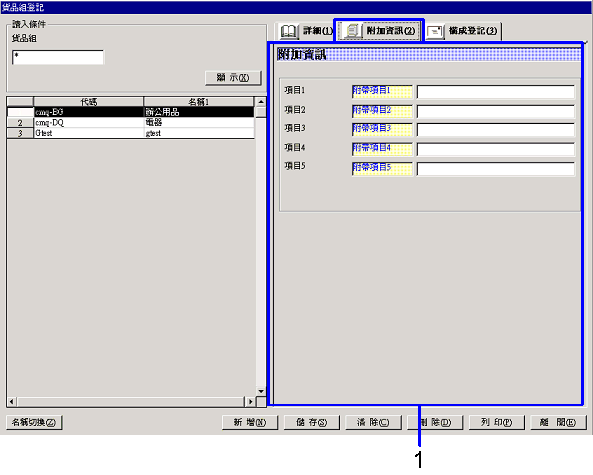Image resolution: width=593 pixels, height=475 pixels.
Task: Click the 項目1 value input field
Action: (x=495, y=92)
